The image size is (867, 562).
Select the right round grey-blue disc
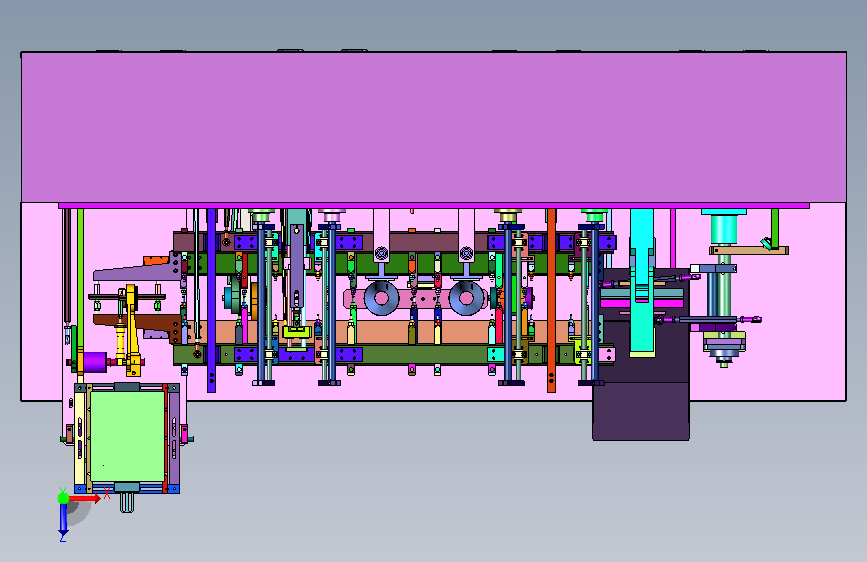[x=466, y=298]
